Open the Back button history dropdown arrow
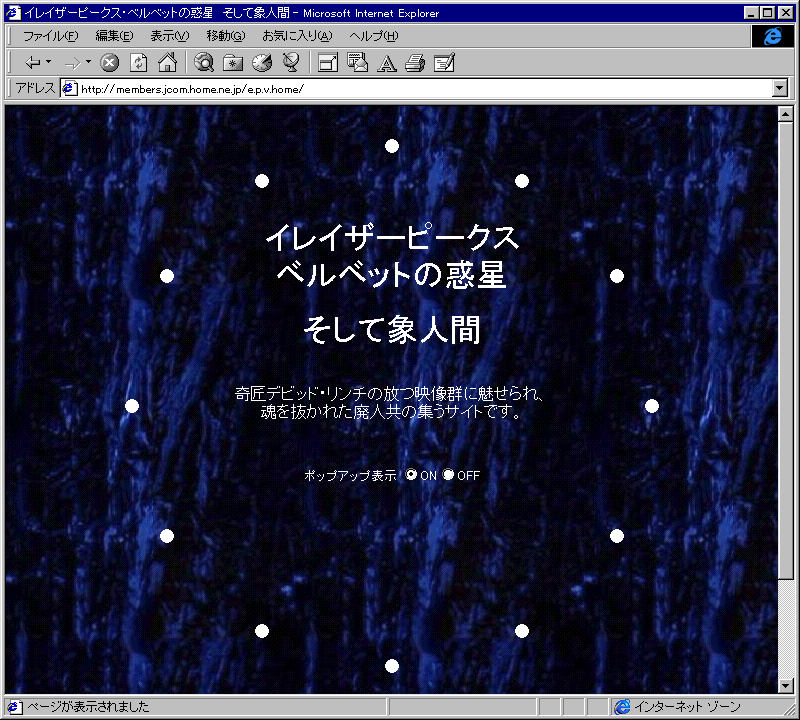 (48, 62)
